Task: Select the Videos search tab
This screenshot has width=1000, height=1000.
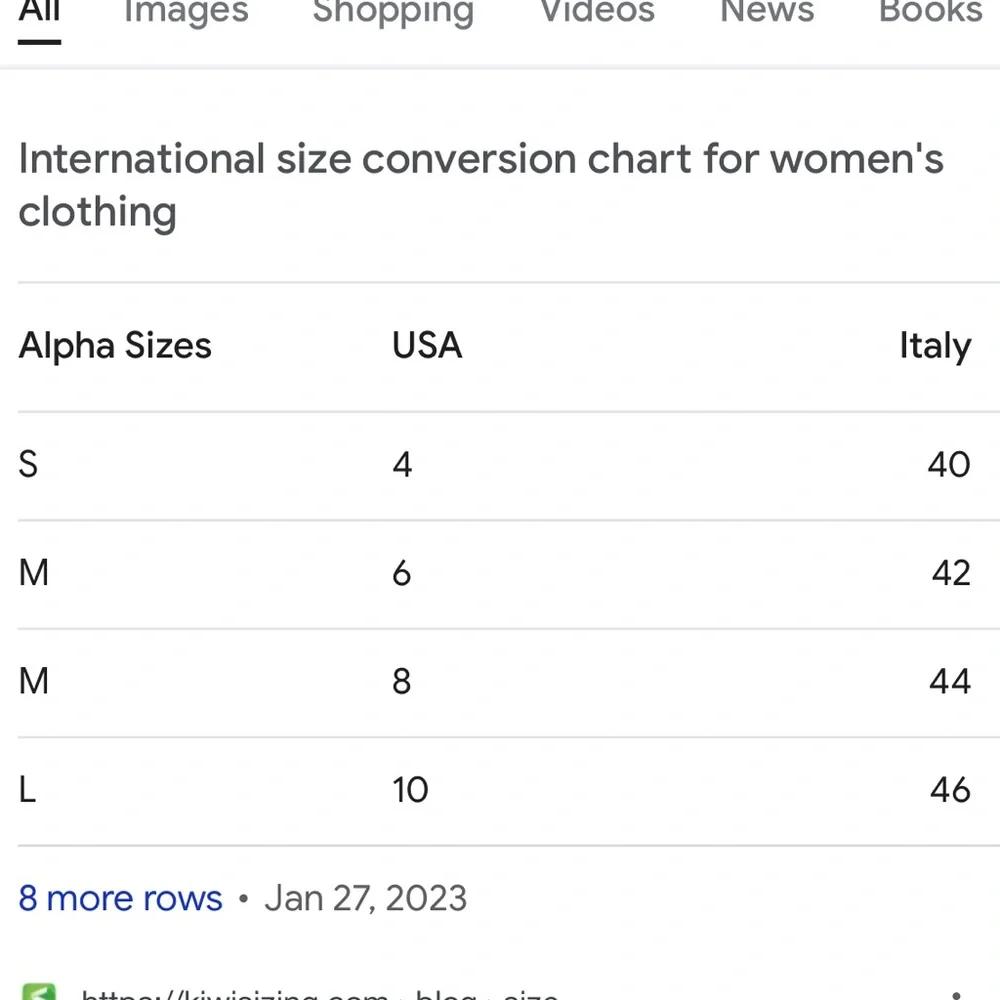Action: click(597, 13)
